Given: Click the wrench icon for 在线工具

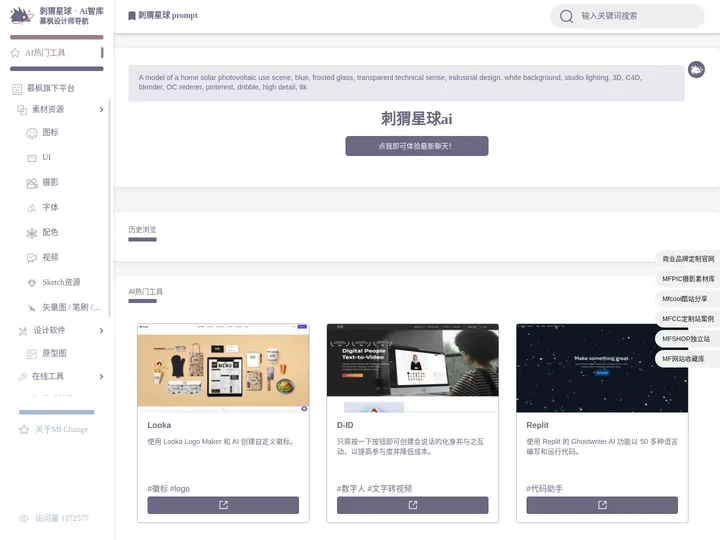Looking at the screenshot, I should click(x=22, y=377).
